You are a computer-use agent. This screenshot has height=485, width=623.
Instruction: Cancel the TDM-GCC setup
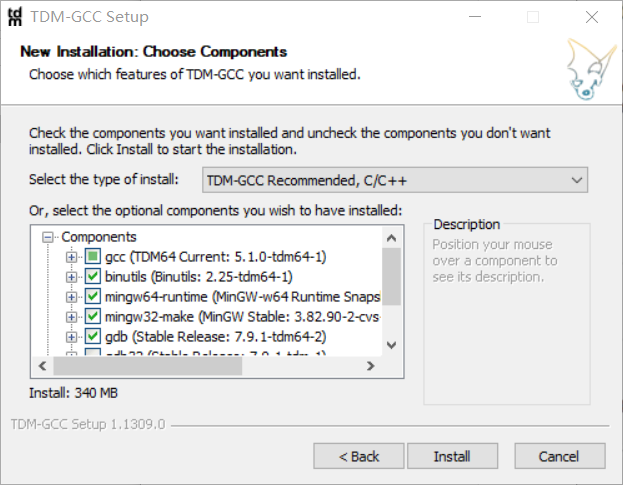(559, 456)
